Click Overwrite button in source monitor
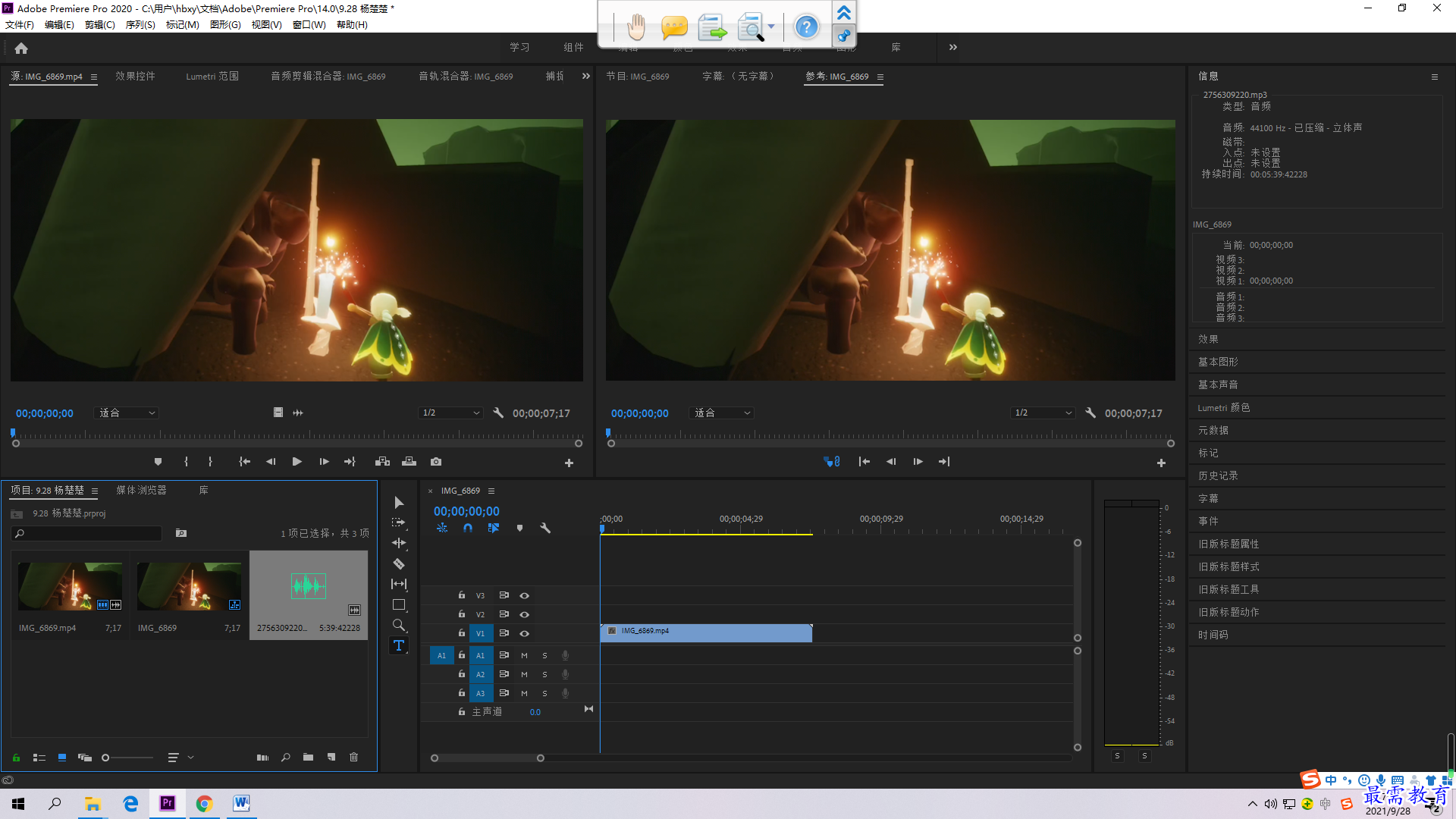The image size is (1456, 819). pyautogui.click(x=409, y=462)
